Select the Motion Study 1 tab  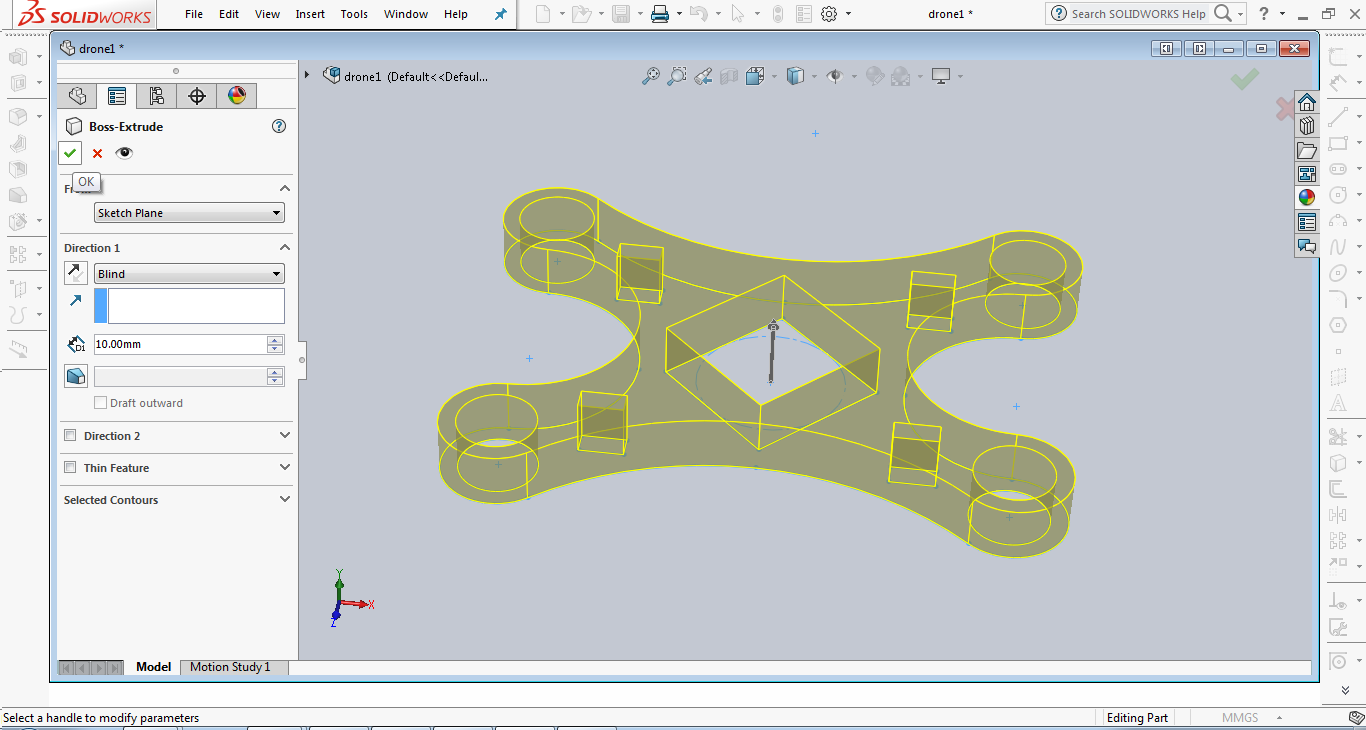coord(230,667)
